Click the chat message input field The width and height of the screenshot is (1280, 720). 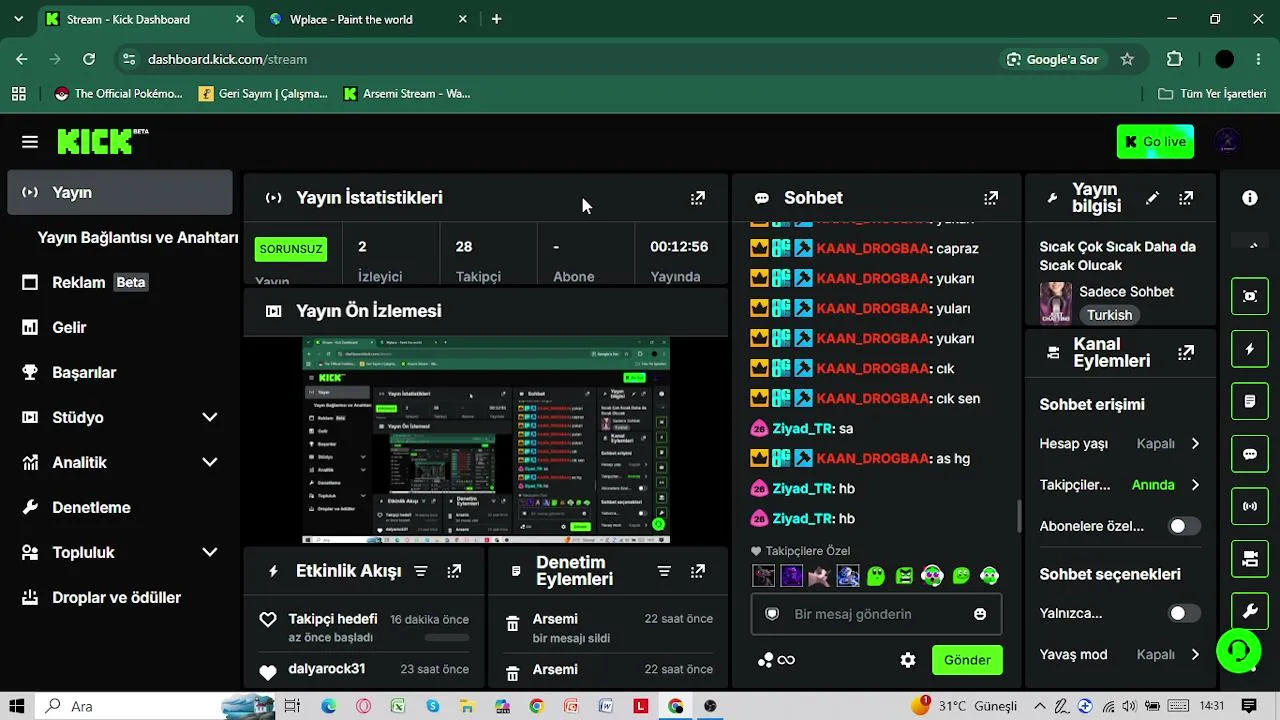876,614
